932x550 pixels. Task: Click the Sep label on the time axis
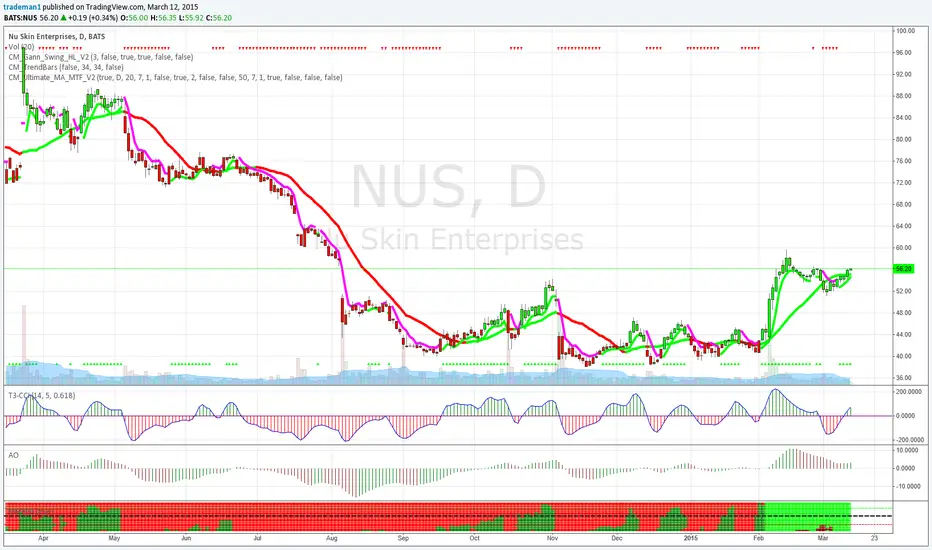pyautogui.click(x=403, y=538)
